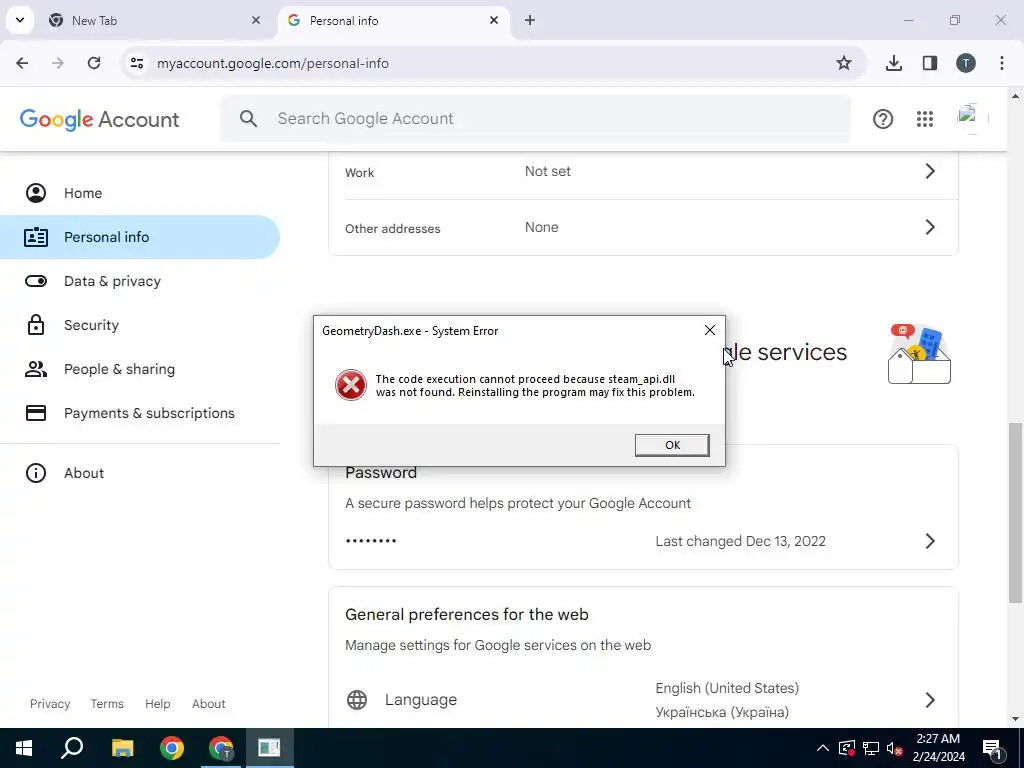Image resolution: width=1024 pixels, height=768 pixels.
Task: Click the Other addresses 'None' value
Action: coord(541,227)
